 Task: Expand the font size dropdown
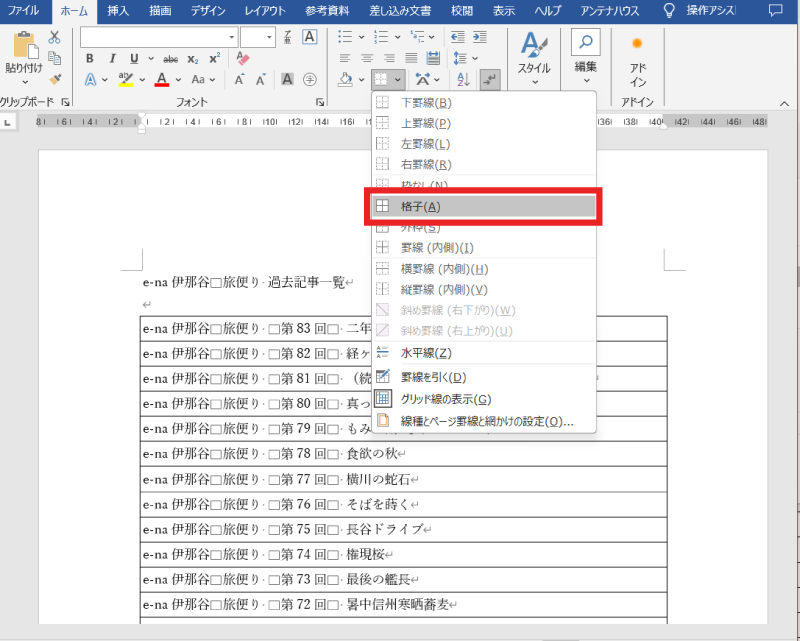coord(269,37)
